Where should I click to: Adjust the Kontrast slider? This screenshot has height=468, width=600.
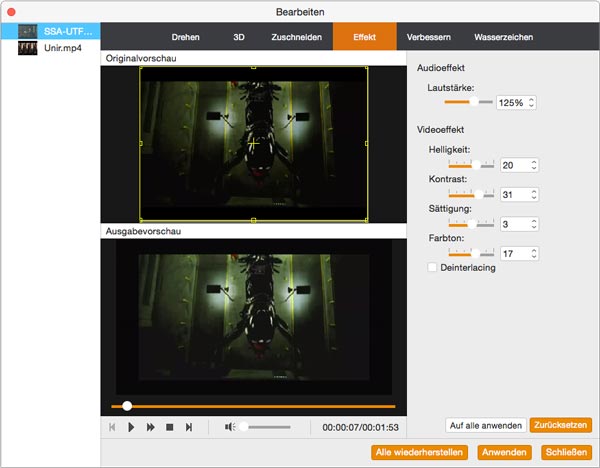(471, 195)
